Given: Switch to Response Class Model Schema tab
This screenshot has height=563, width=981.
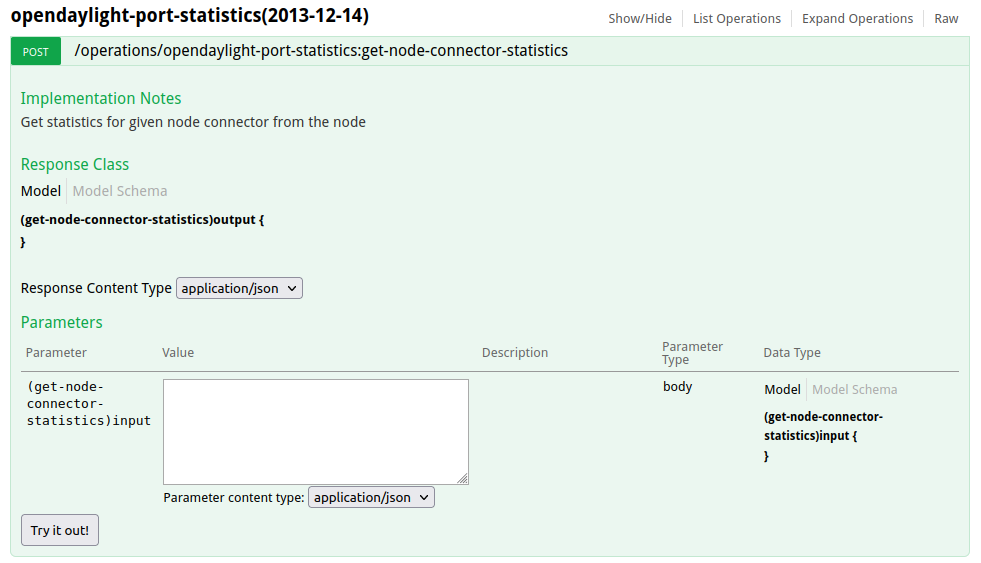Looking at the screenshot, I should 120,191.
